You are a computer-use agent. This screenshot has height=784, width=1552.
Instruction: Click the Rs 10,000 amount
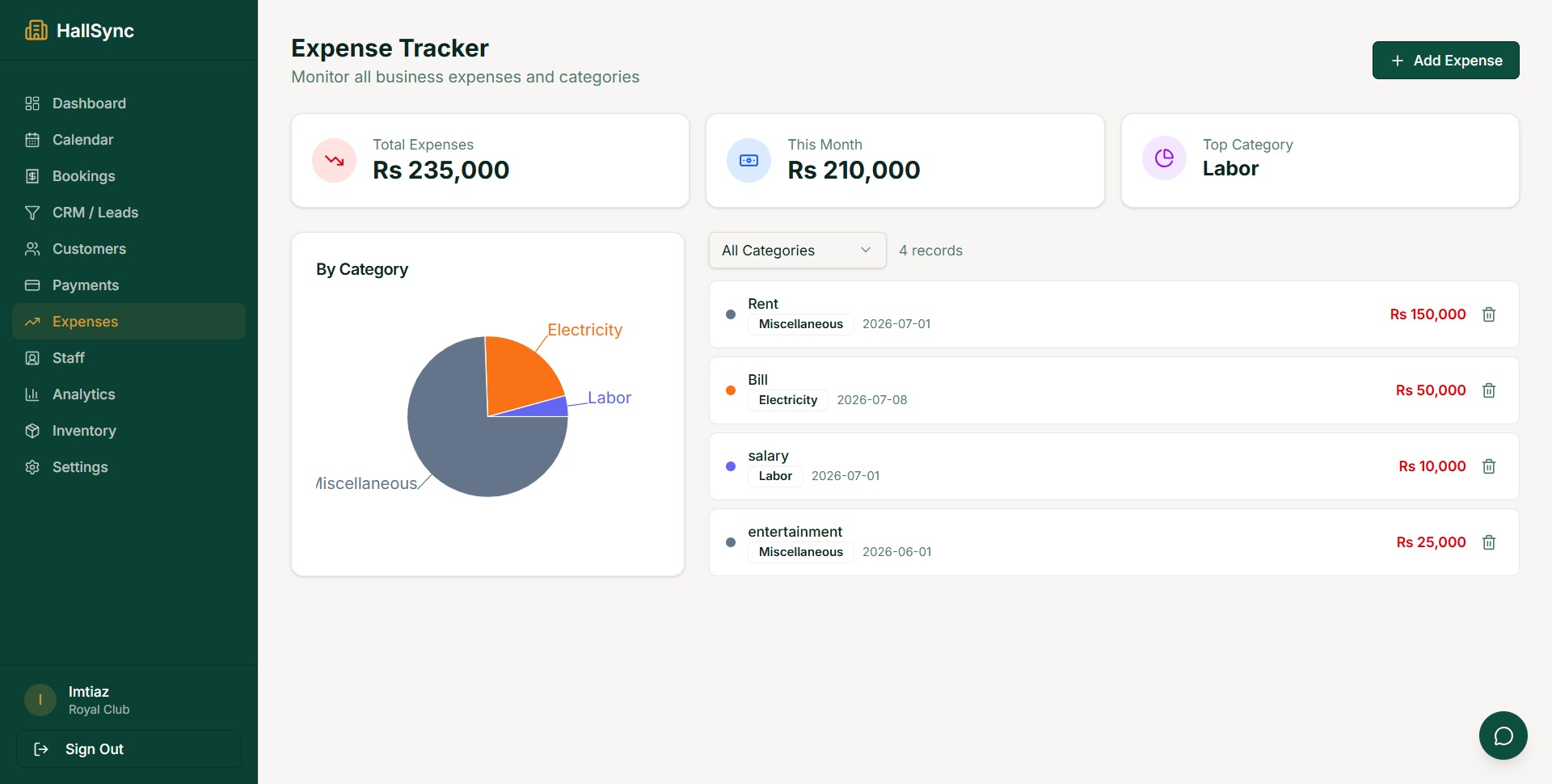click(x=1432, y=466)
